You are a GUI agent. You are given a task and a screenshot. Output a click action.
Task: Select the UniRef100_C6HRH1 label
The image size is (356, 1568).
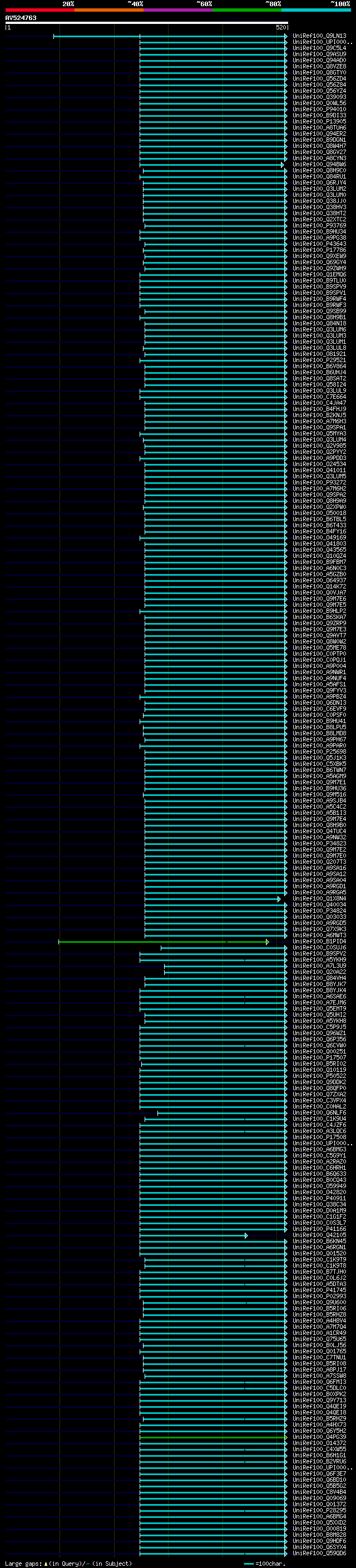click(x=319, y=1168)
